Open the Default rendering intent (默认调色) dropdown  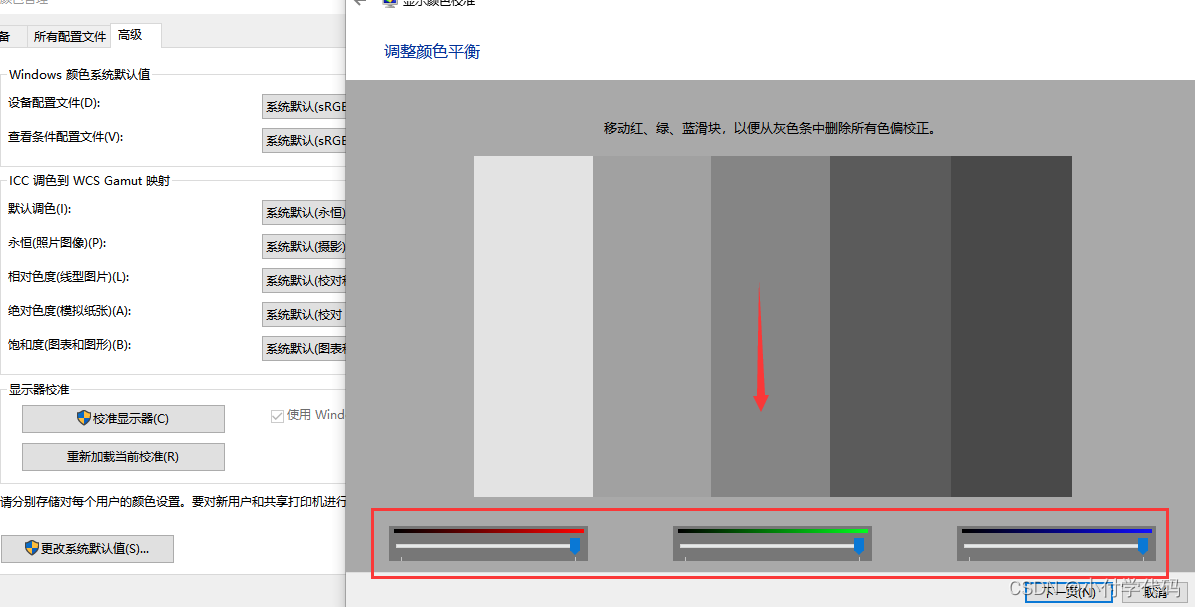pos(304,213)
